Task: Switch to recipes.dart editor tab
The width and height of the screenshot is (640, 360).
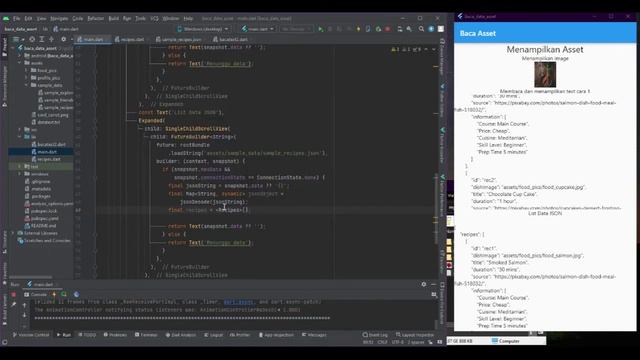Action: click(130, 40)
